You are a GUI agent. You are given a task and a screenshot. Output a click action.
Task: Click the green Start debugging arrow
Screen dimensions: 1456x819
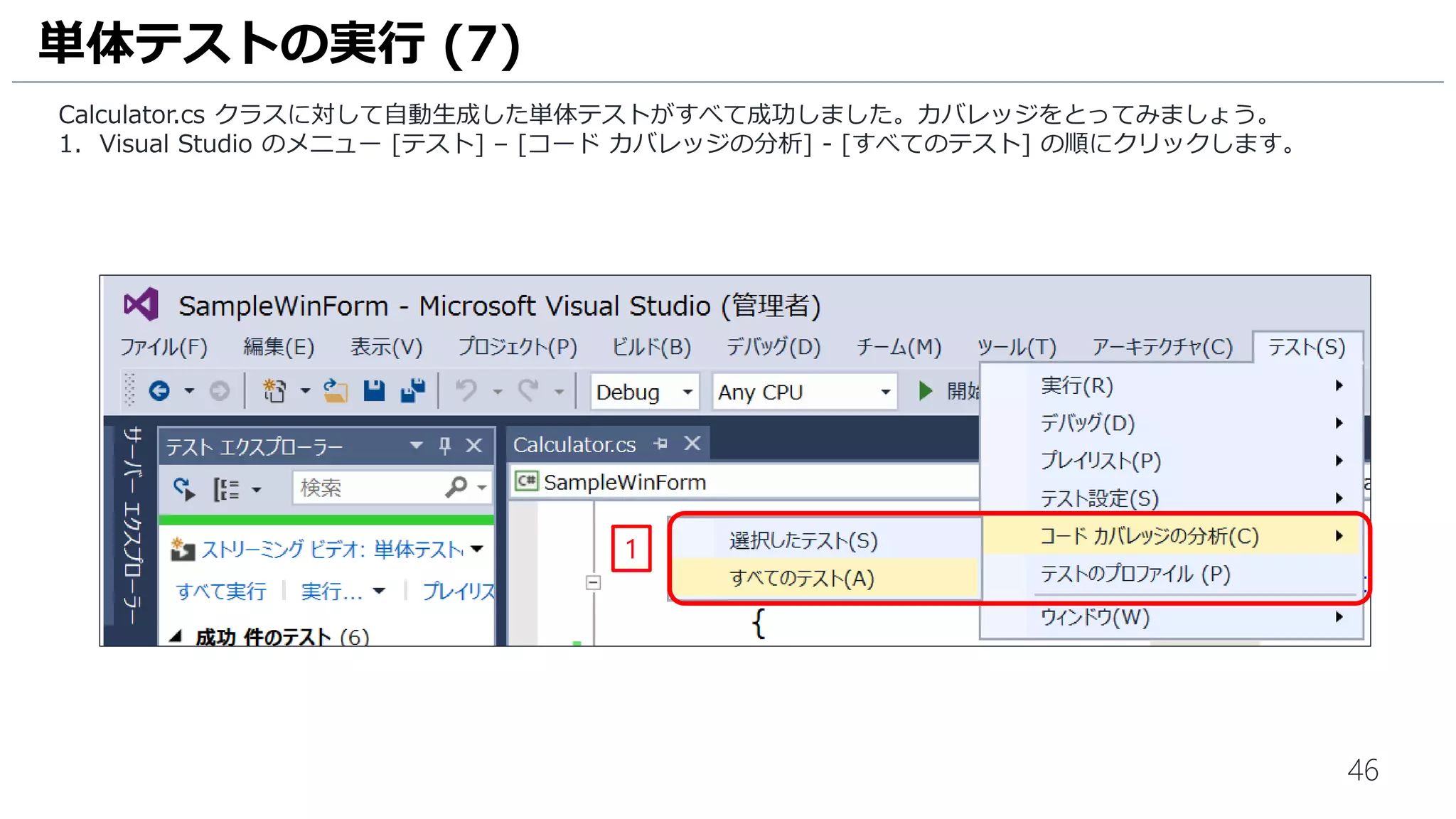click(x=925, y=390)
